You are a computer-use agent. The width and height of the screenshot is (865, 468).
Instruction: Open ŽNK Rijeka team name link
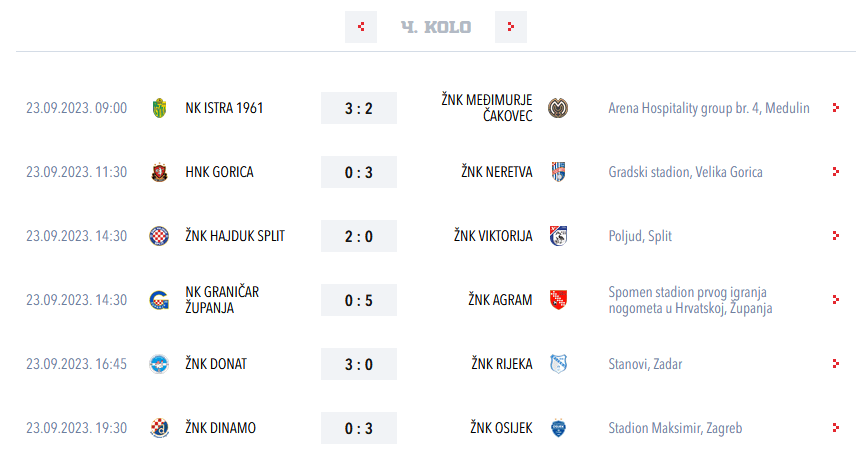(502, 364)
